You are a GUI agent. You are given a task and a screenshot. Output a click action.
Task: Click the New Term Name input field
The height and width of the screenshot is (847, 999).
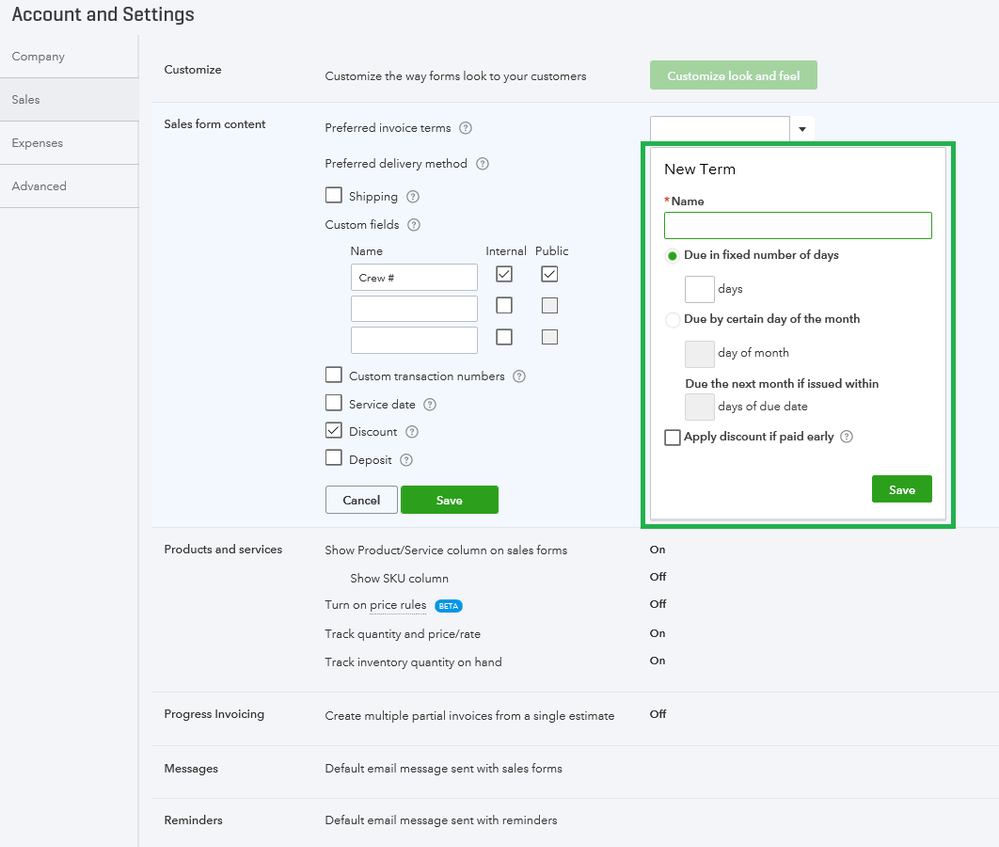point(797,225)
